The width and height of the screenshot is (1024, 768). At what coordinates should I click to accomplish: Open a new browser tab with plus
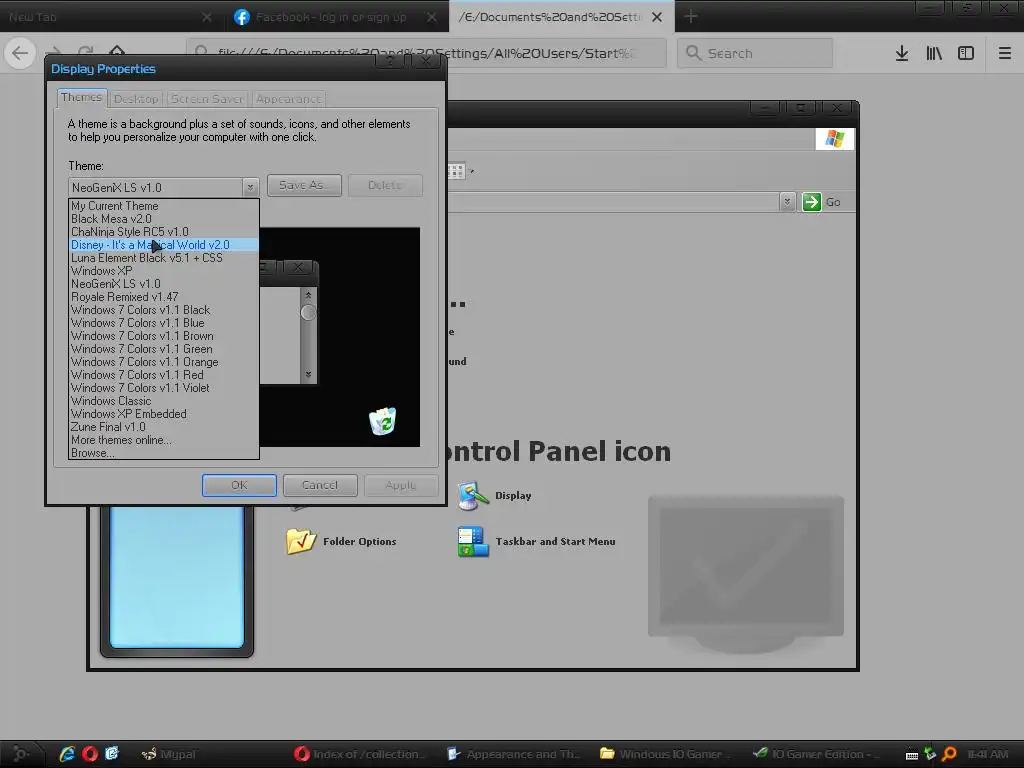(691, 17)
